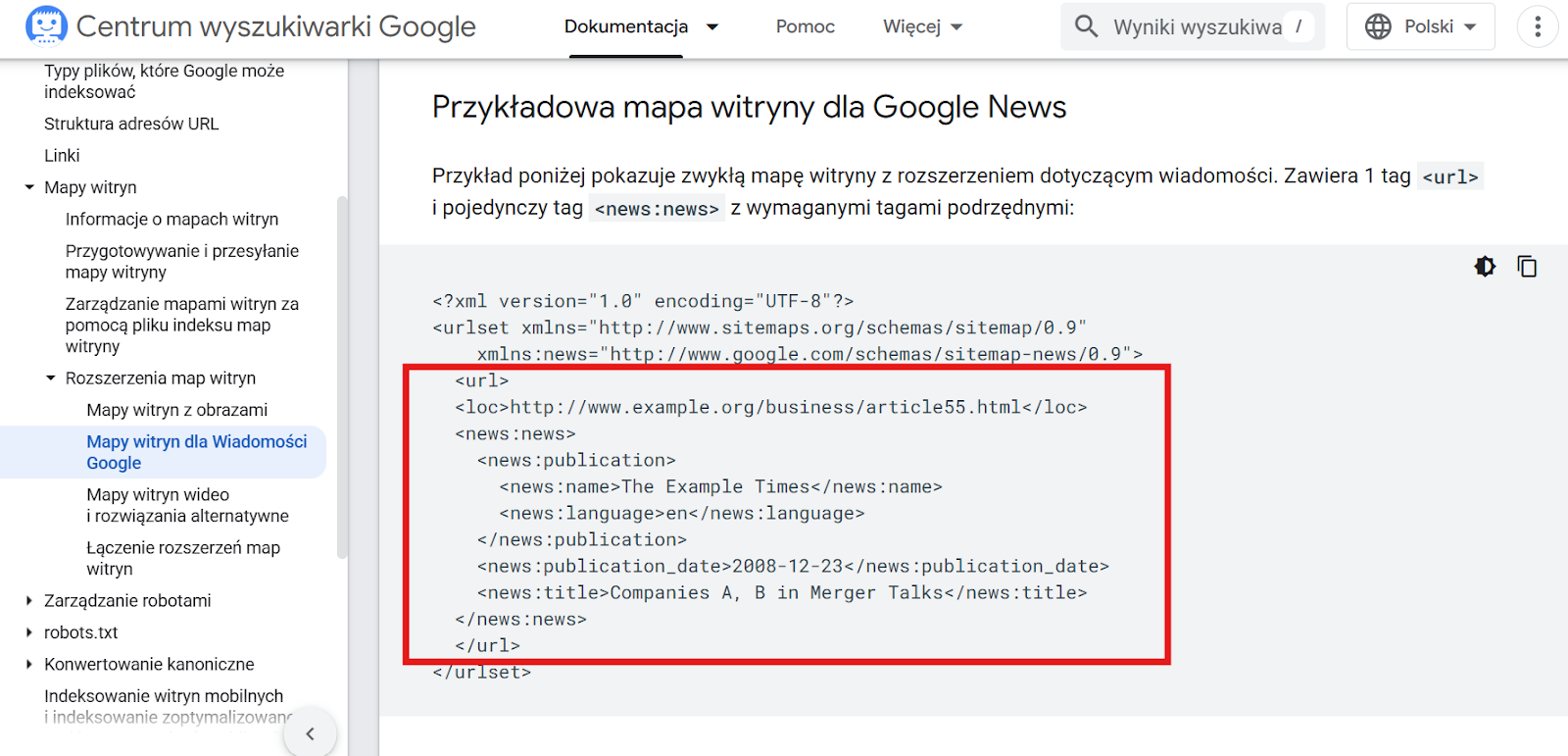Click the globe language icon
This screenshot has height=756, width=1568.
coord(1378,26)
